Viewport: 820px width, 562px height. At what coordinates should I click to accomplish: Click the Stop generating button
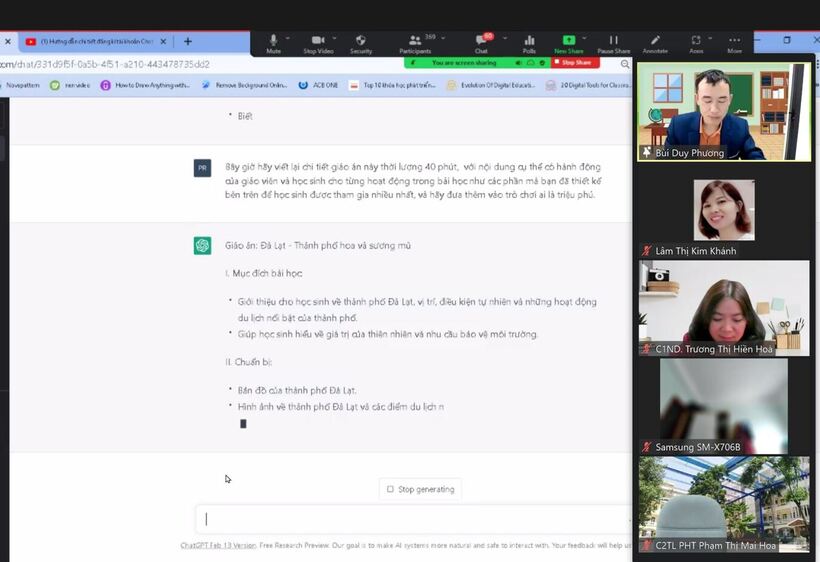[x=420, y=489]
